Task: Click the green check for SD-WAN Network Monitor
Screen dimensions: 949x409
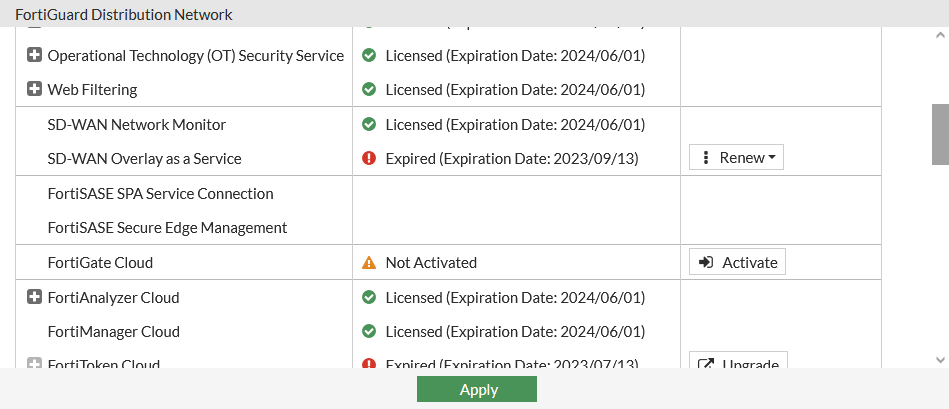Action: [369, 124]
